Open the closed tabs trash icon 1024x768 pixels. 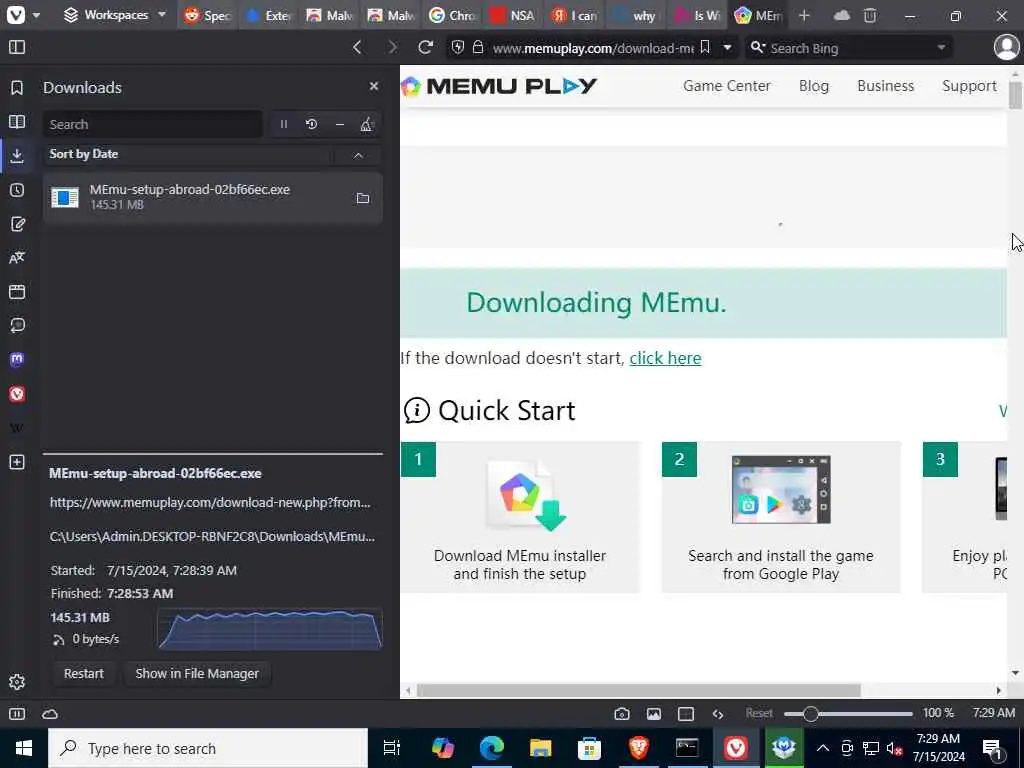click(x=870, y=16)
